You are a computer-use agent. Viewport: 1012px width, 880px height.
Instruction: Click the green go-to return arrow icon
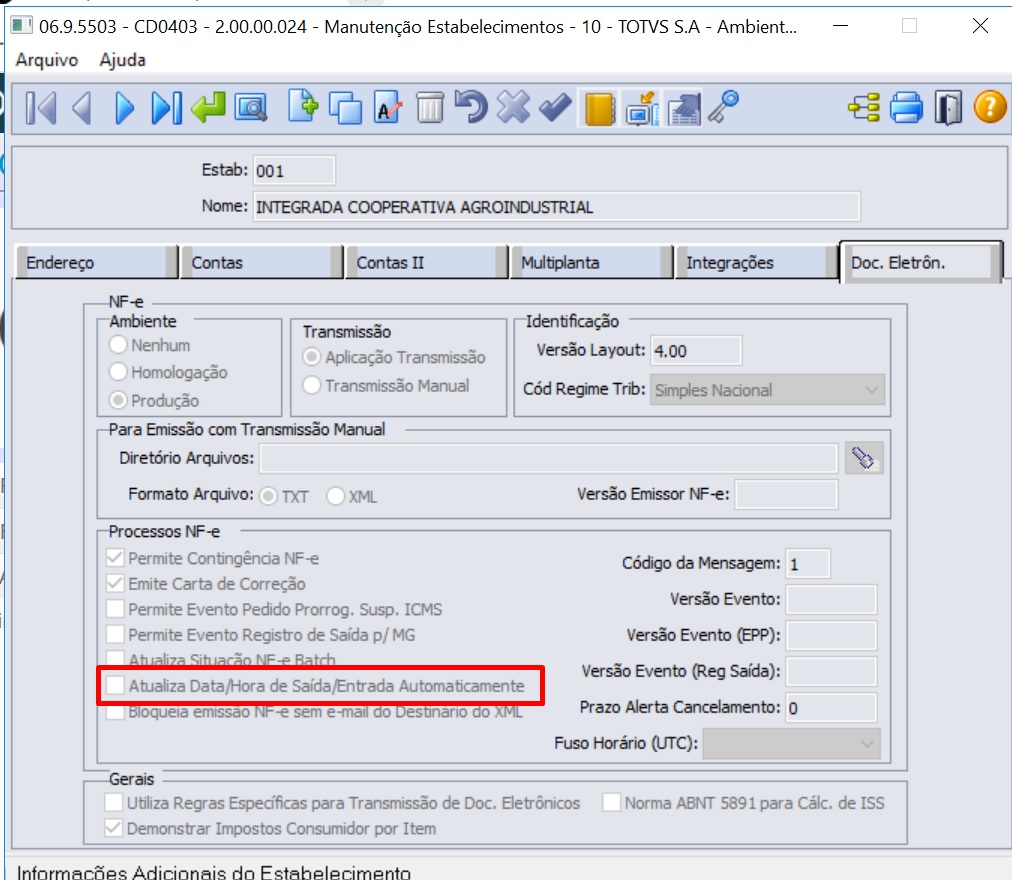click(208, 107)
